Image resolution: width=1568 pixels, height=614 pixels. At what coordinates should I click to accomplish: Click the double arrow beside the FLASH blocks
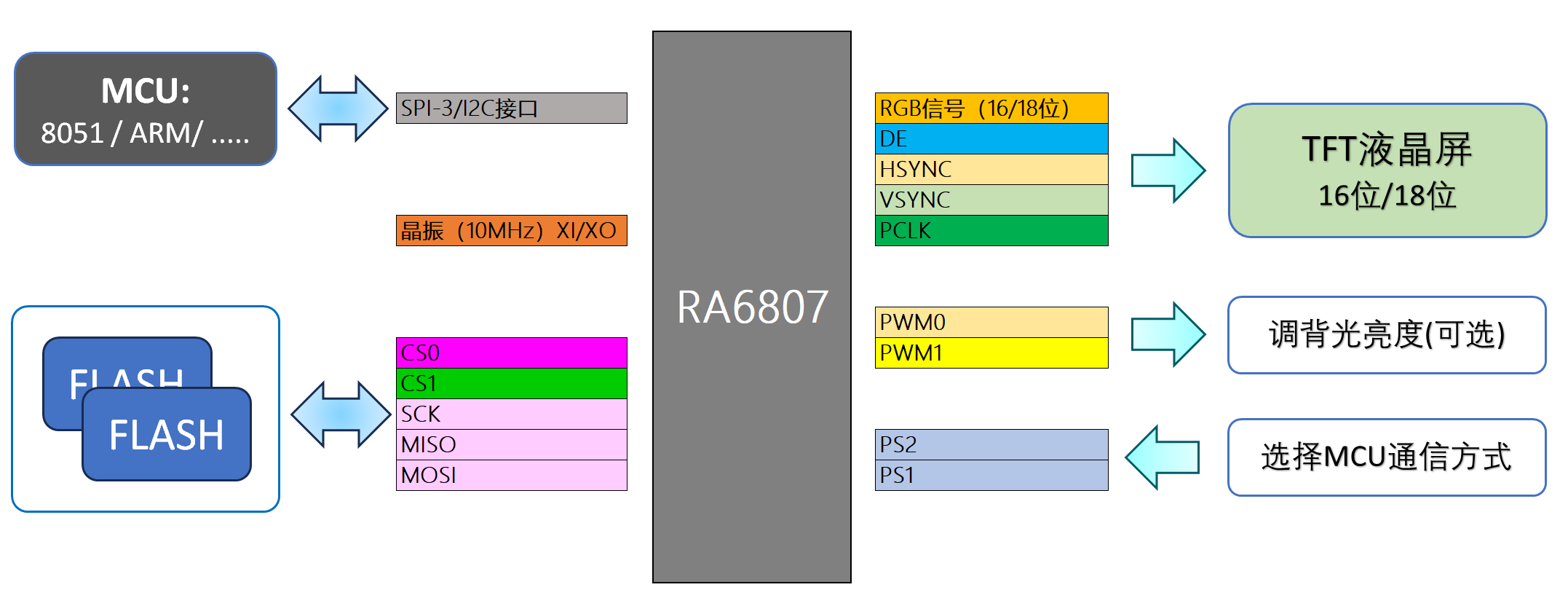pyautogui.click(x=341, y=414)
